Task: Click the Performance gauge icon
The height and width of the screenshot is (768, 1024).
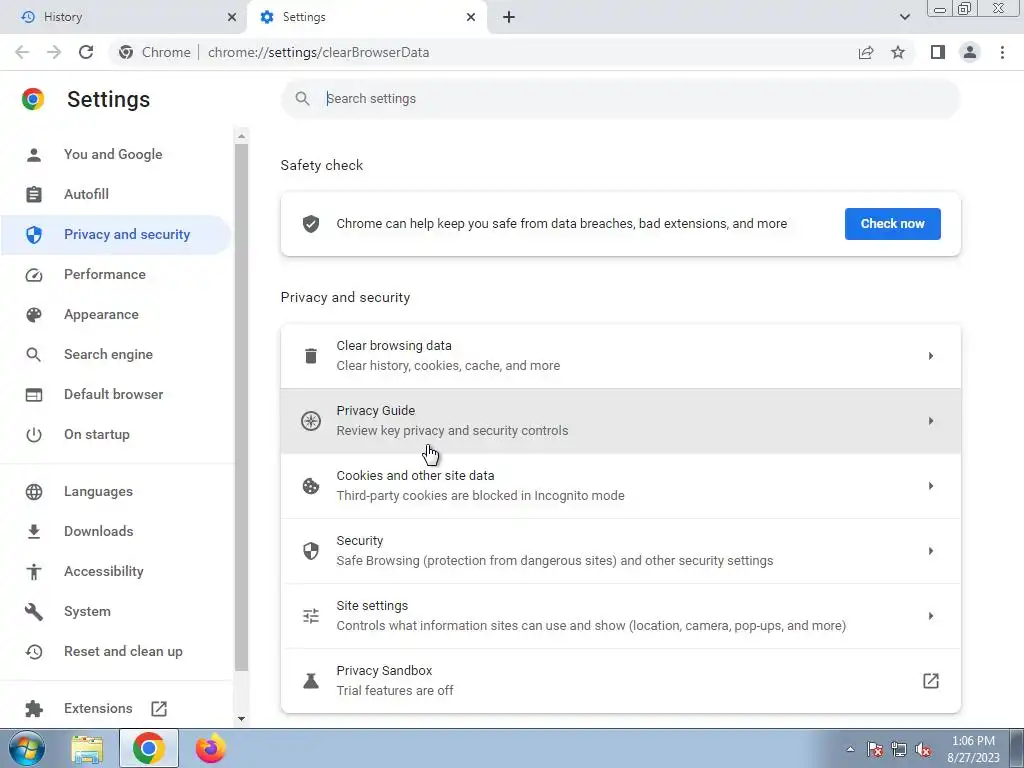Action: [x=34, y=275]
